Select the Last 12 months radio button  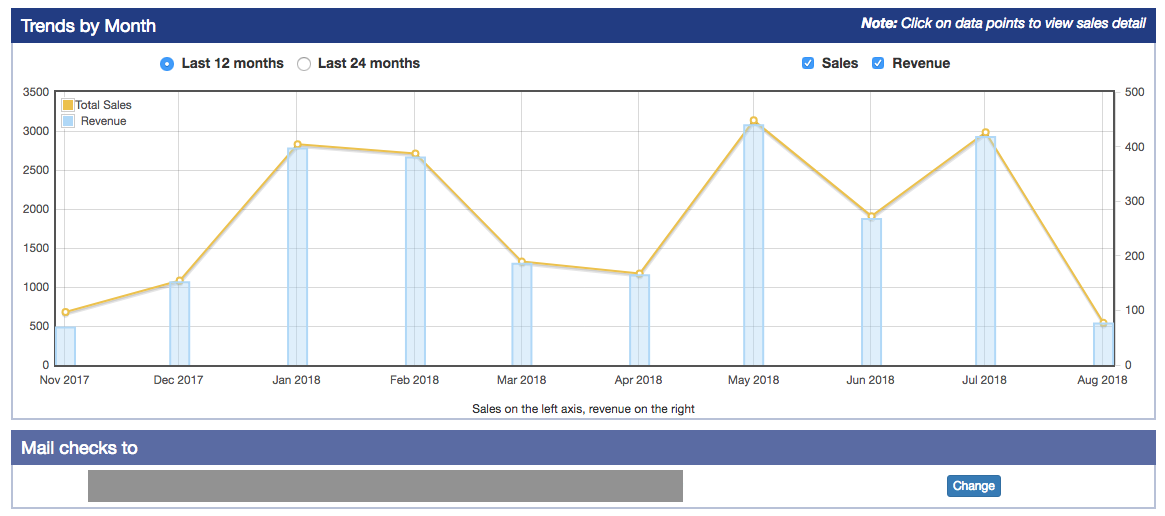point(166,64)
